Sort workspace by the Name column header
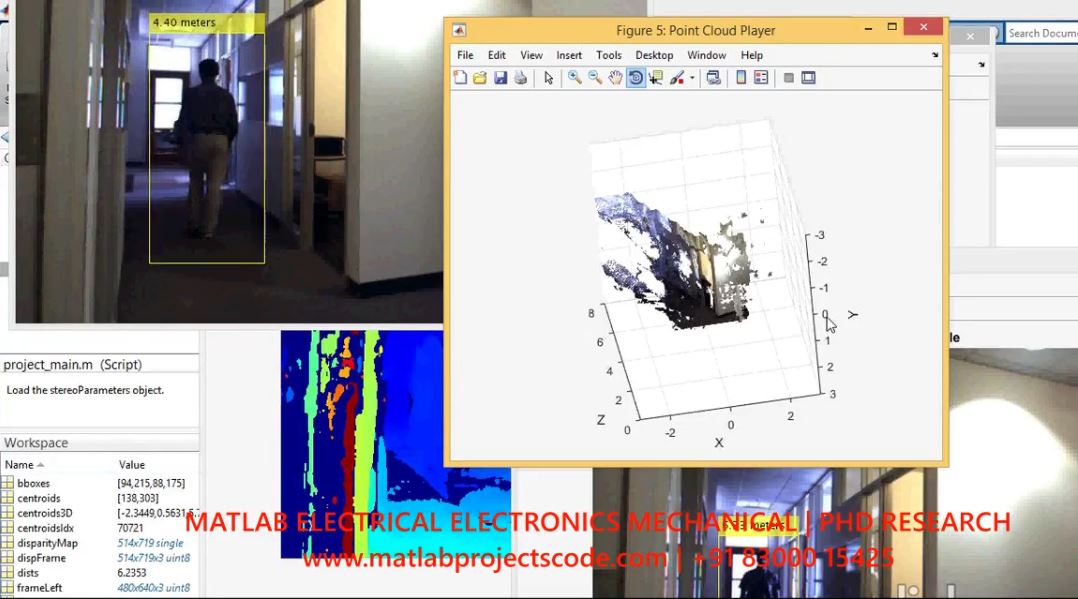Image resolution: width=1078 pixels, height=599 pixels. [x=19, y=465]
